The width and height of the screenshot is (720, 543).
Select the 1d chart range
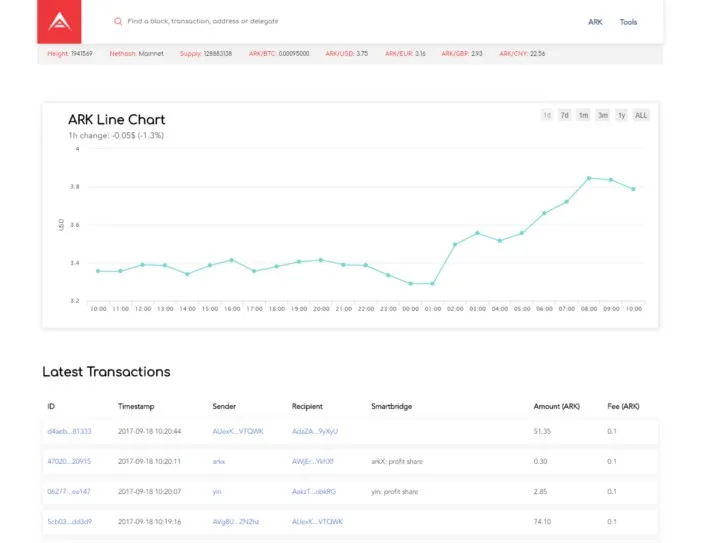click(x=546, y=115)
